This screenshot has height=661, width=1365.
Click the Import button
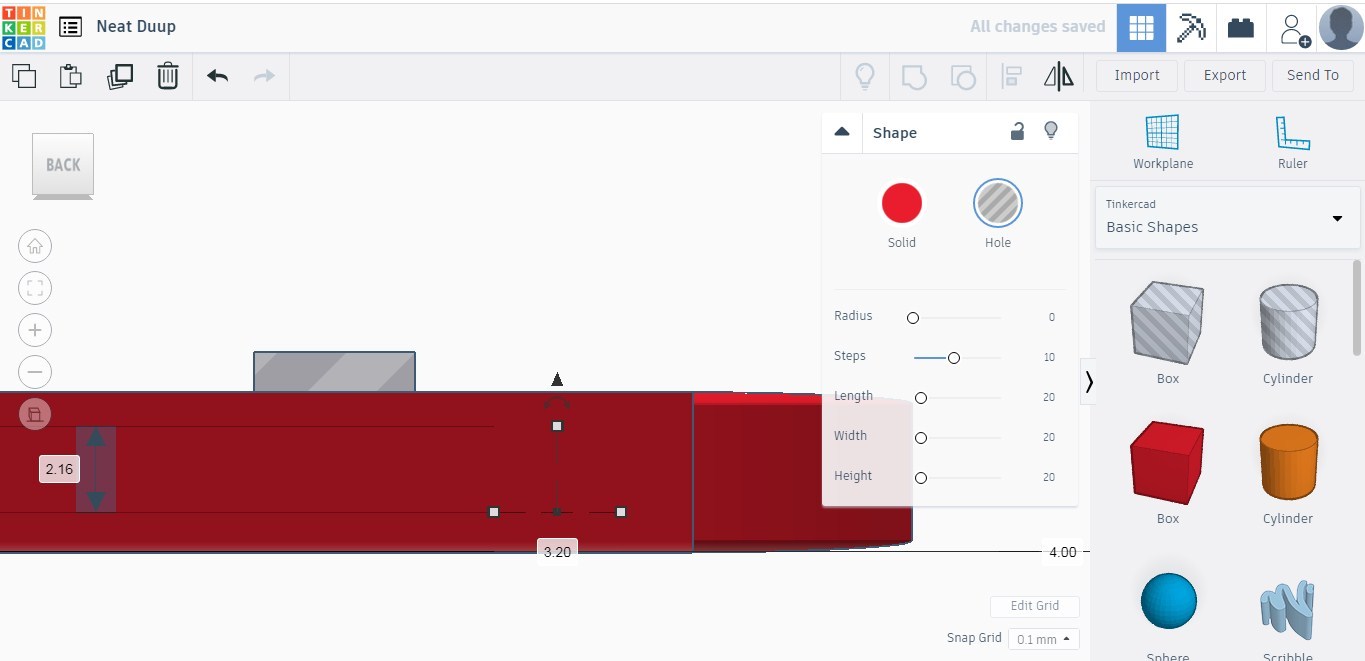(1137, 75)
